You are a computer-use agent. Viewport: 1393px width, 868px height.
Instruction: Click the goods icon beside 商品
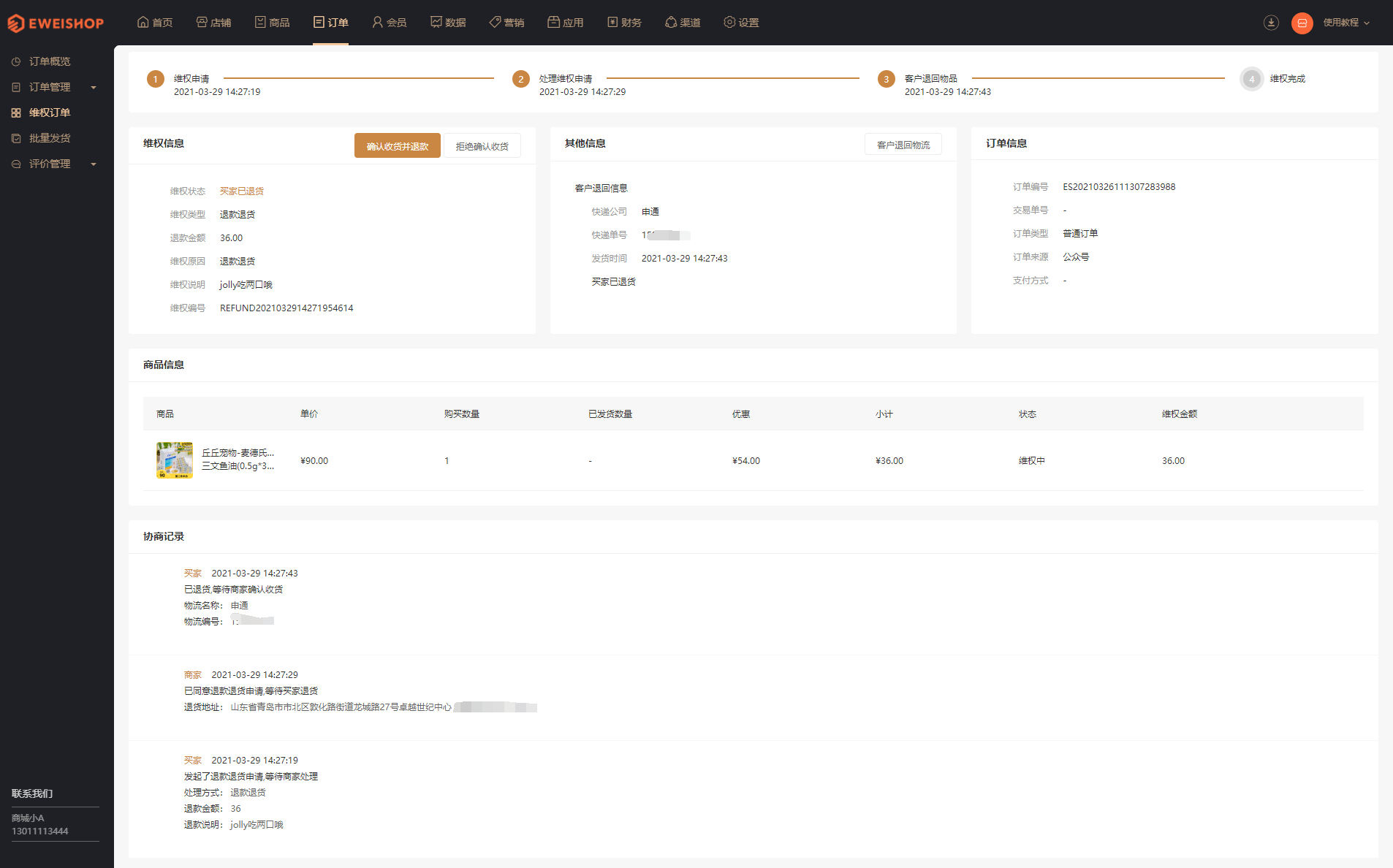click(x=260, y=22)
